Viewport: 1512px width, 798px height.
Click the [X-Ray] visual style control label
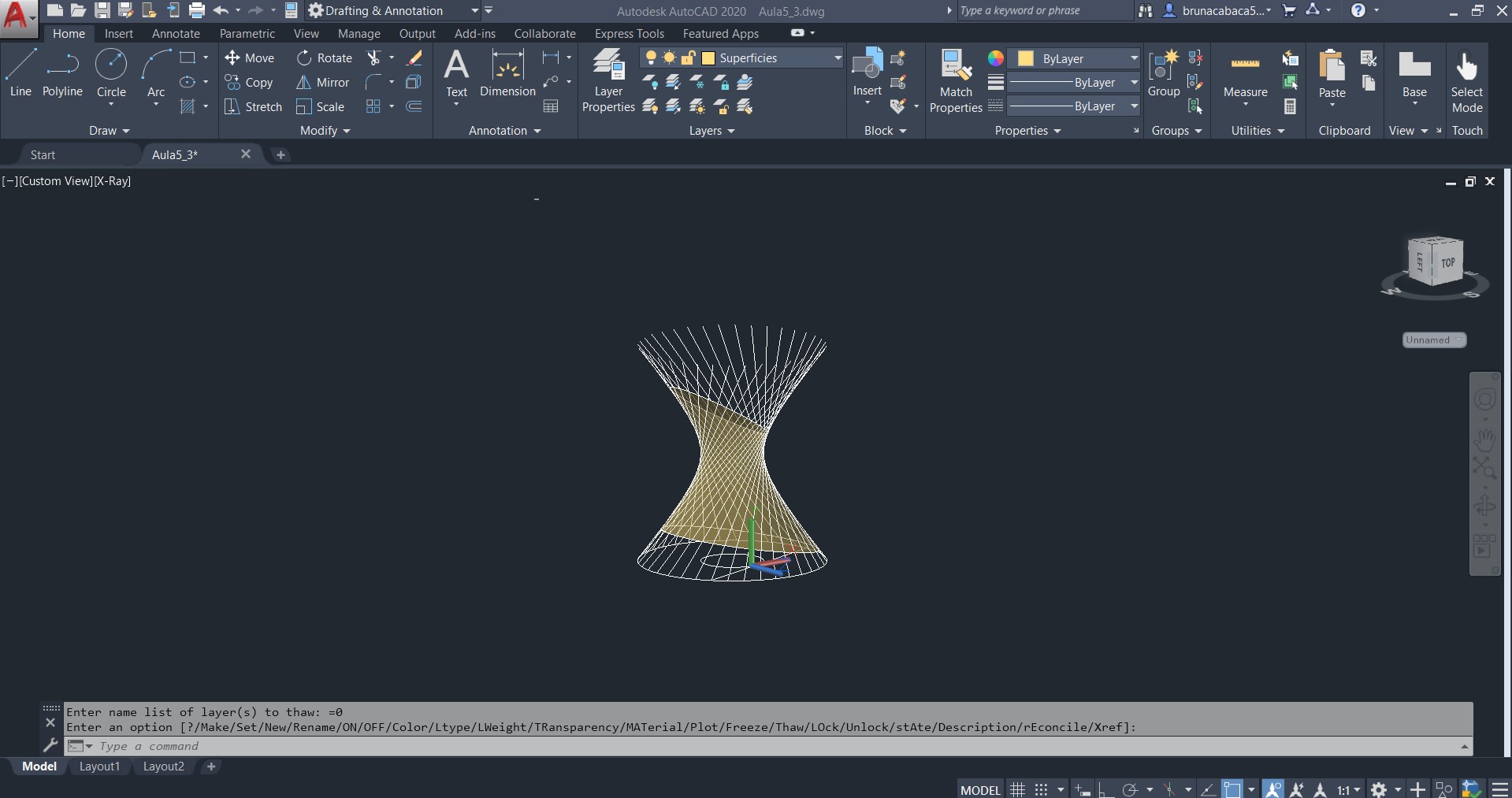coord(112,180)
